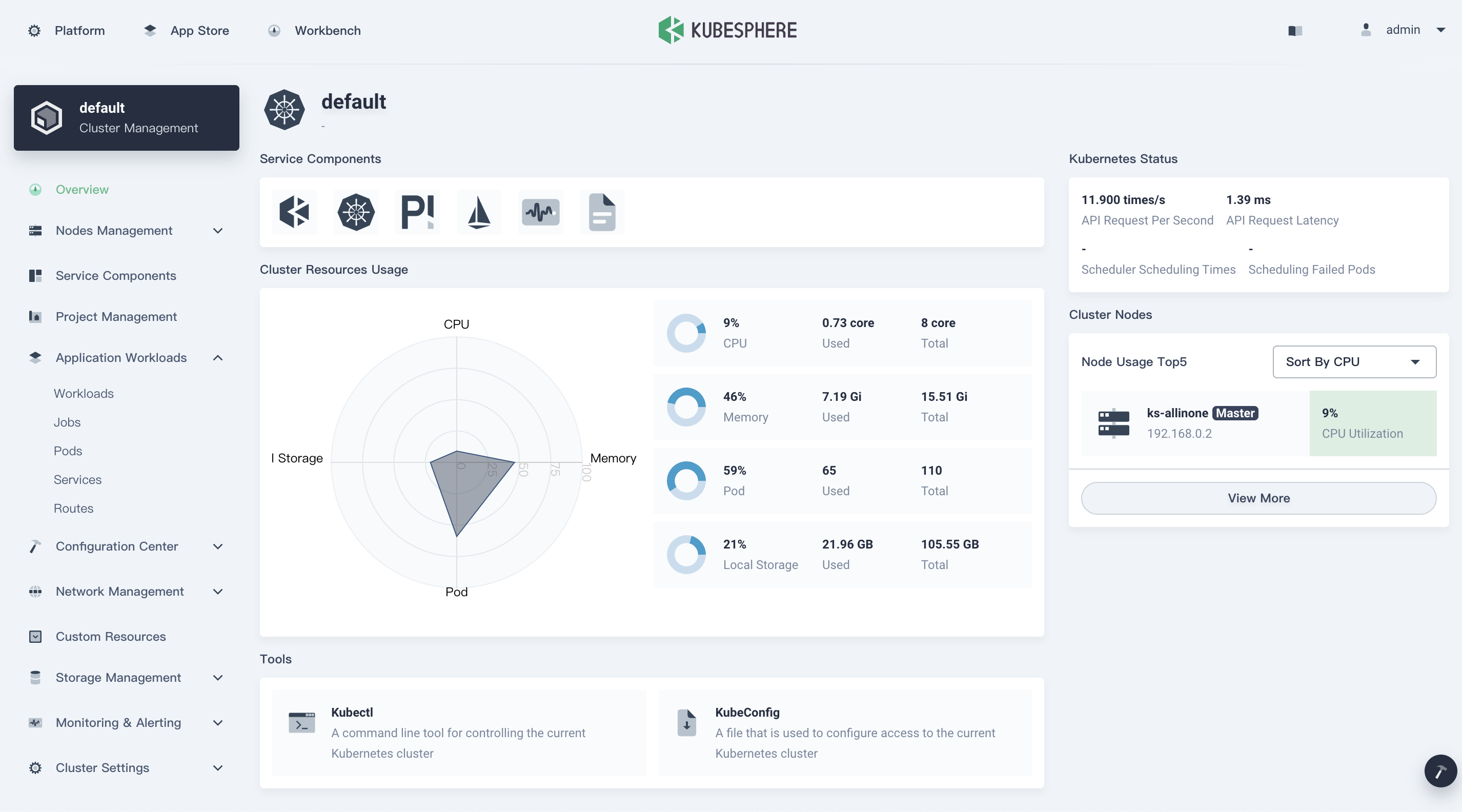Screen dimensions: 1462x812
Task: Click the ks-allinone server node icon
Action: 1113,423
